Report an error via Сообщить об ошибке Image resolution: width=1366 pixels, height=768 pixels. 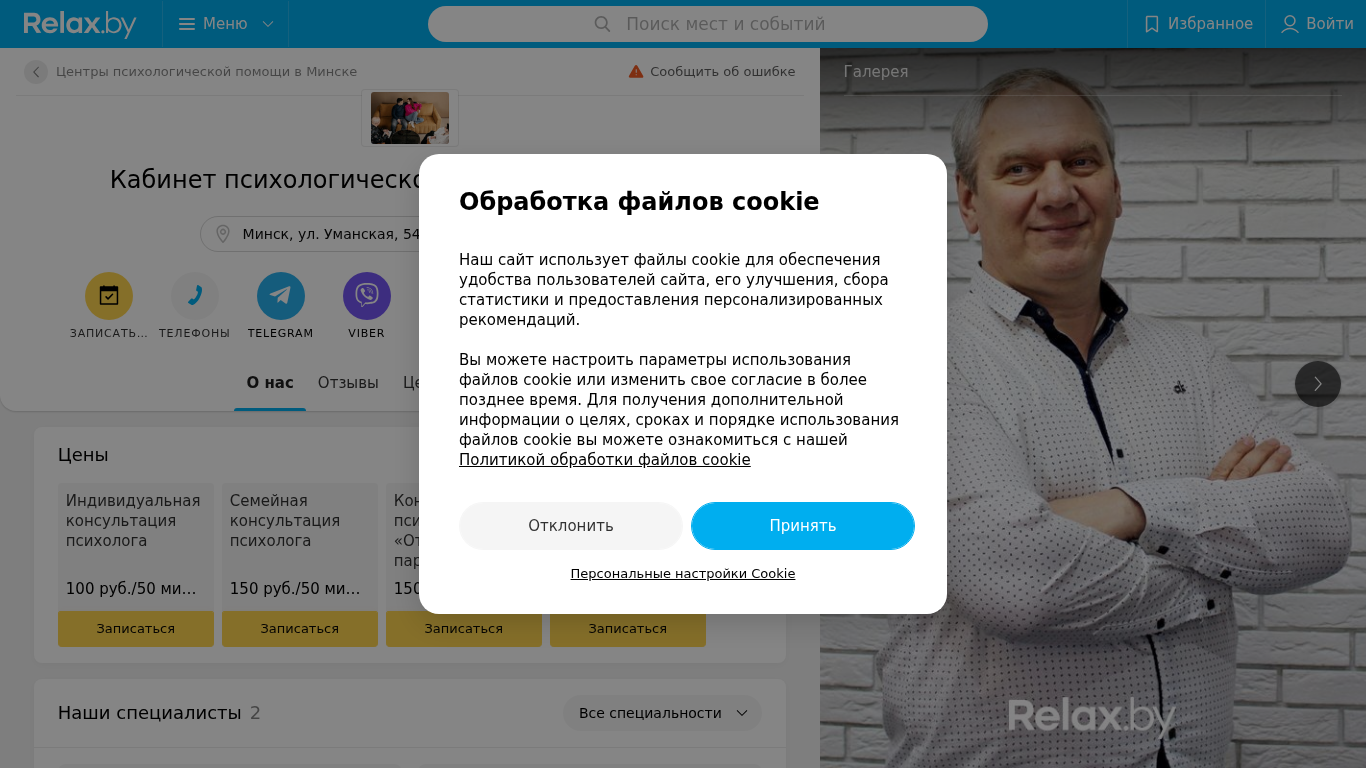point(712,72)
